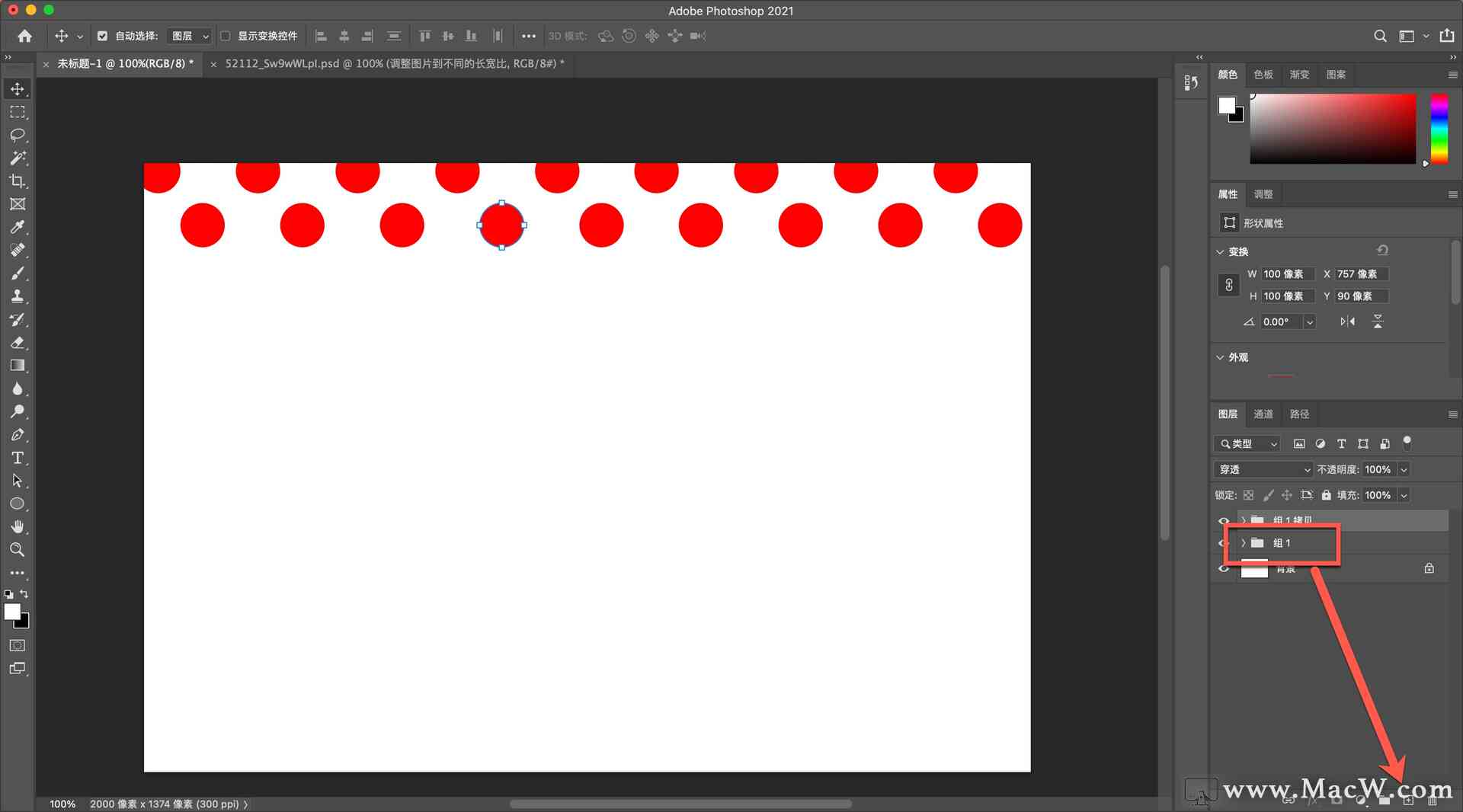1463x812 pixels.
Task: Toggle lock image pixels brush icon
Action: coord(1268,495)
